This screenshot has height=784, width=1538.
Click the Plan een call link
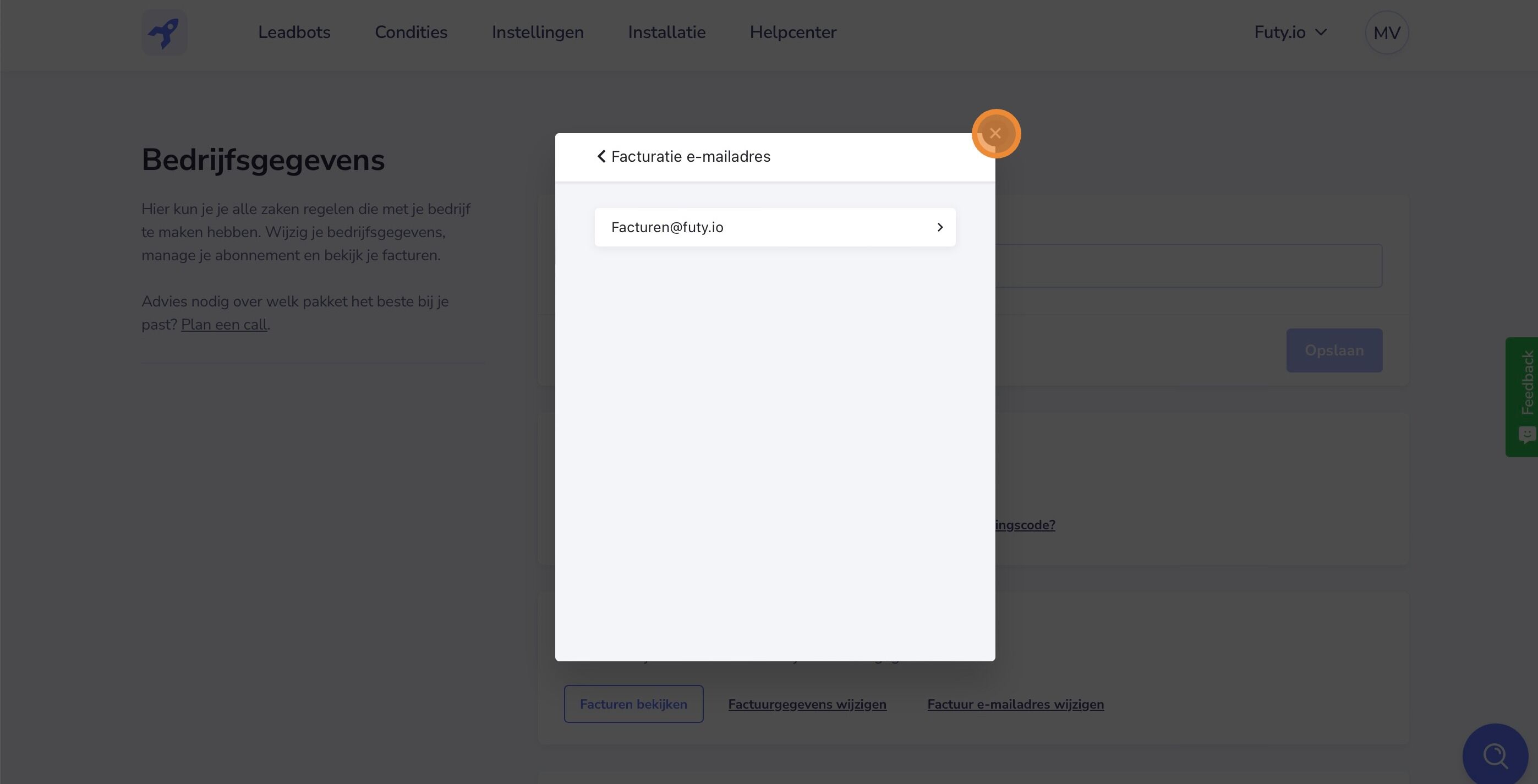click(x=224, y=324)
